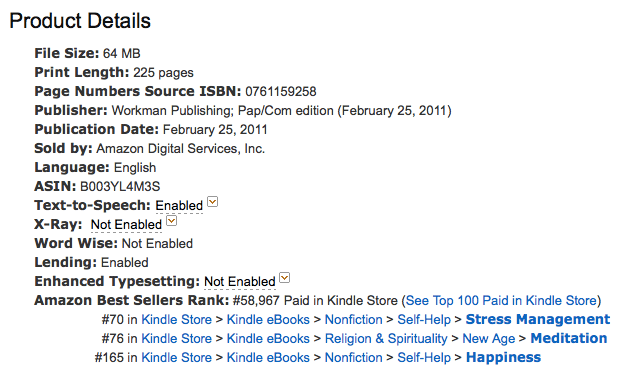This screenshot has height=377, width=639.
Task: Click Nonfiction link in #70 row
Action: (353, 320)
